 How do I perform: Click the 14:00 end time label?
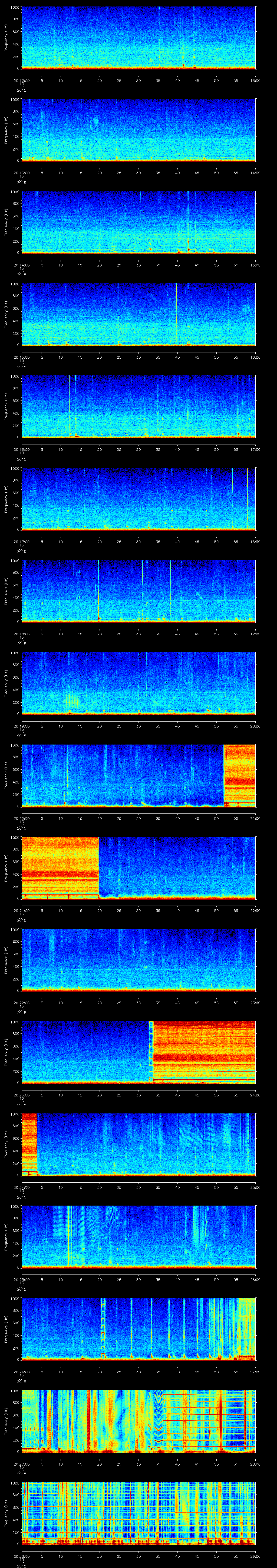[255, 173]
